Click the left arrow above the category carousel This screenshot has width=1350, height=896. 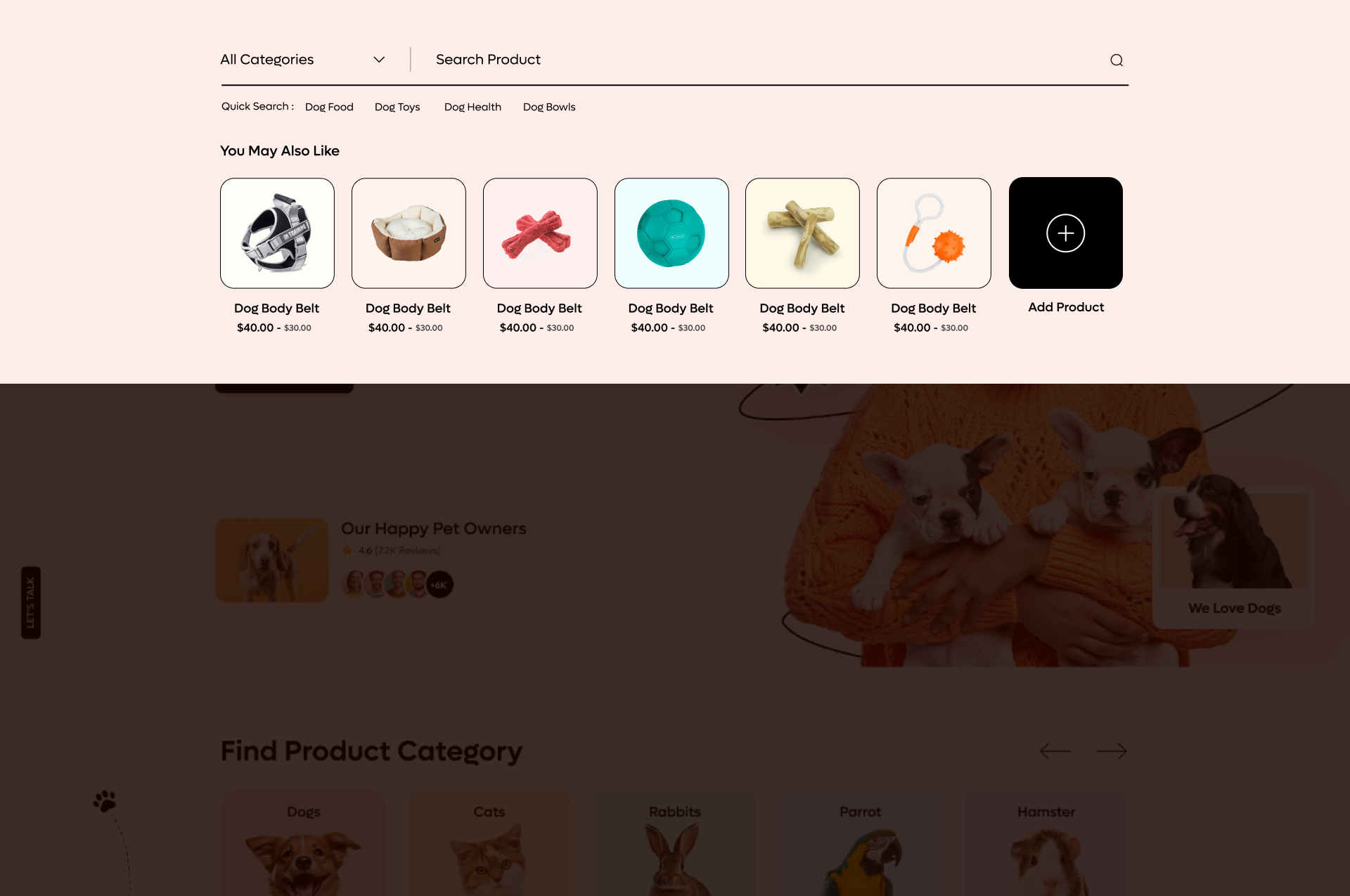1054,751
